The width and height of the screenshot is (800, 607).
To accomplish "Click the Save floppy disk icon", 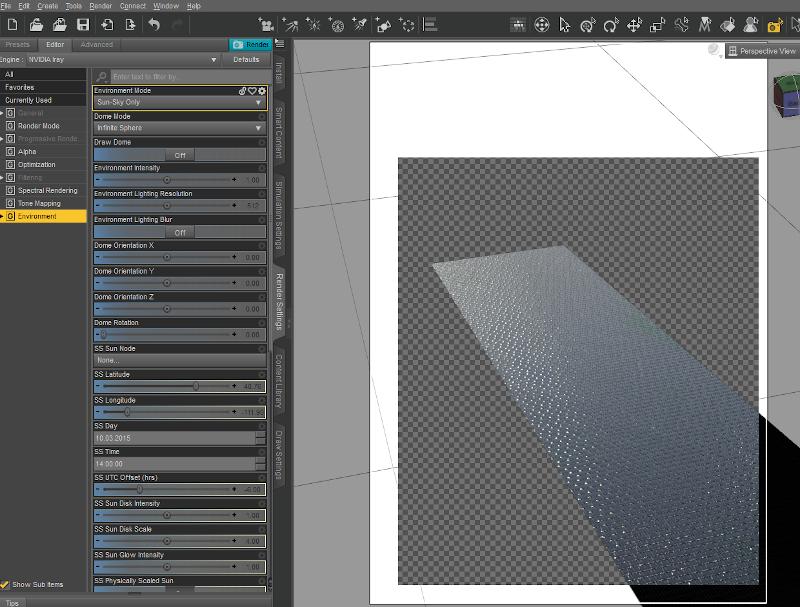I will 83,24.
